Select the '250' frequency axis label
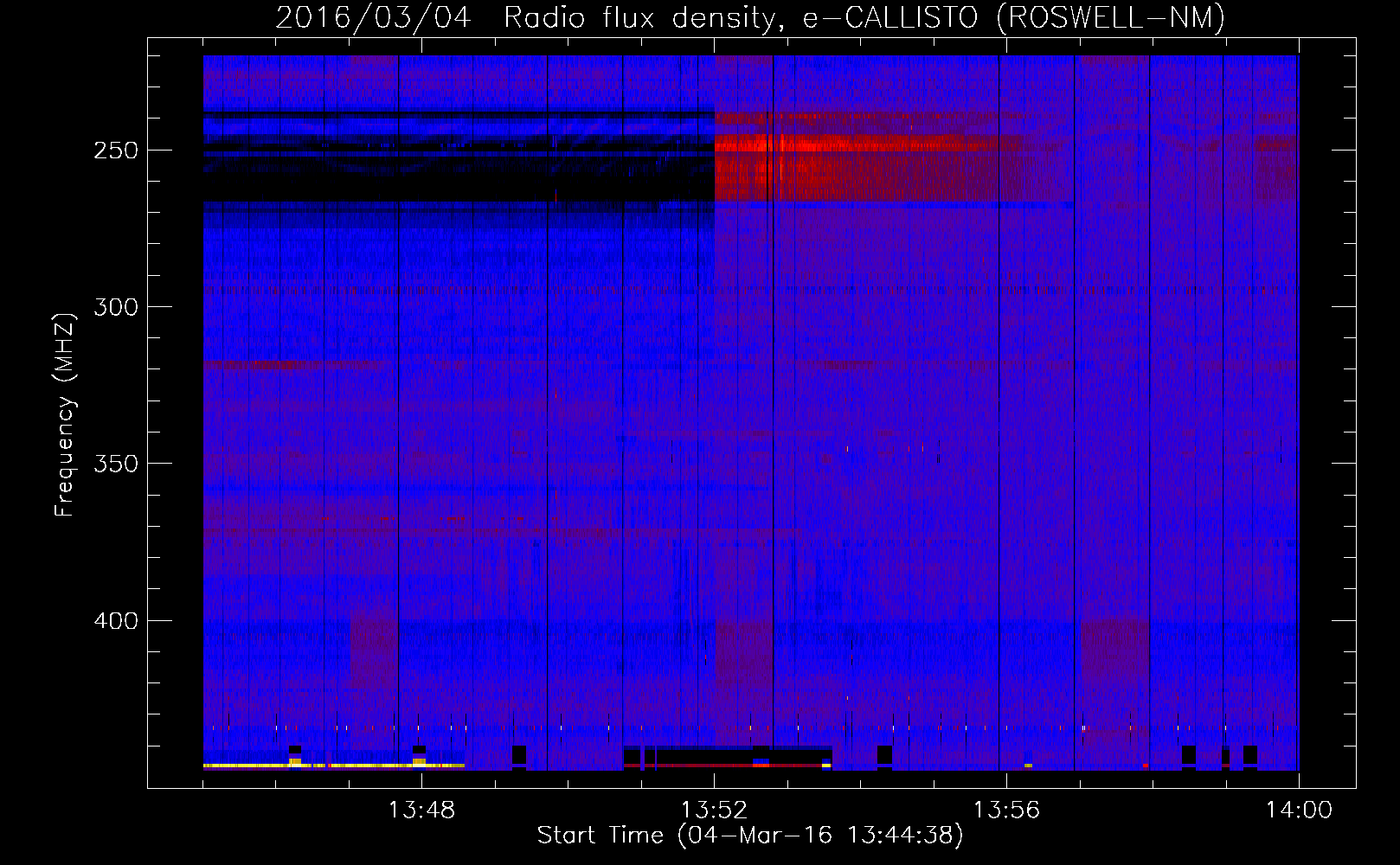 (116, 151)
